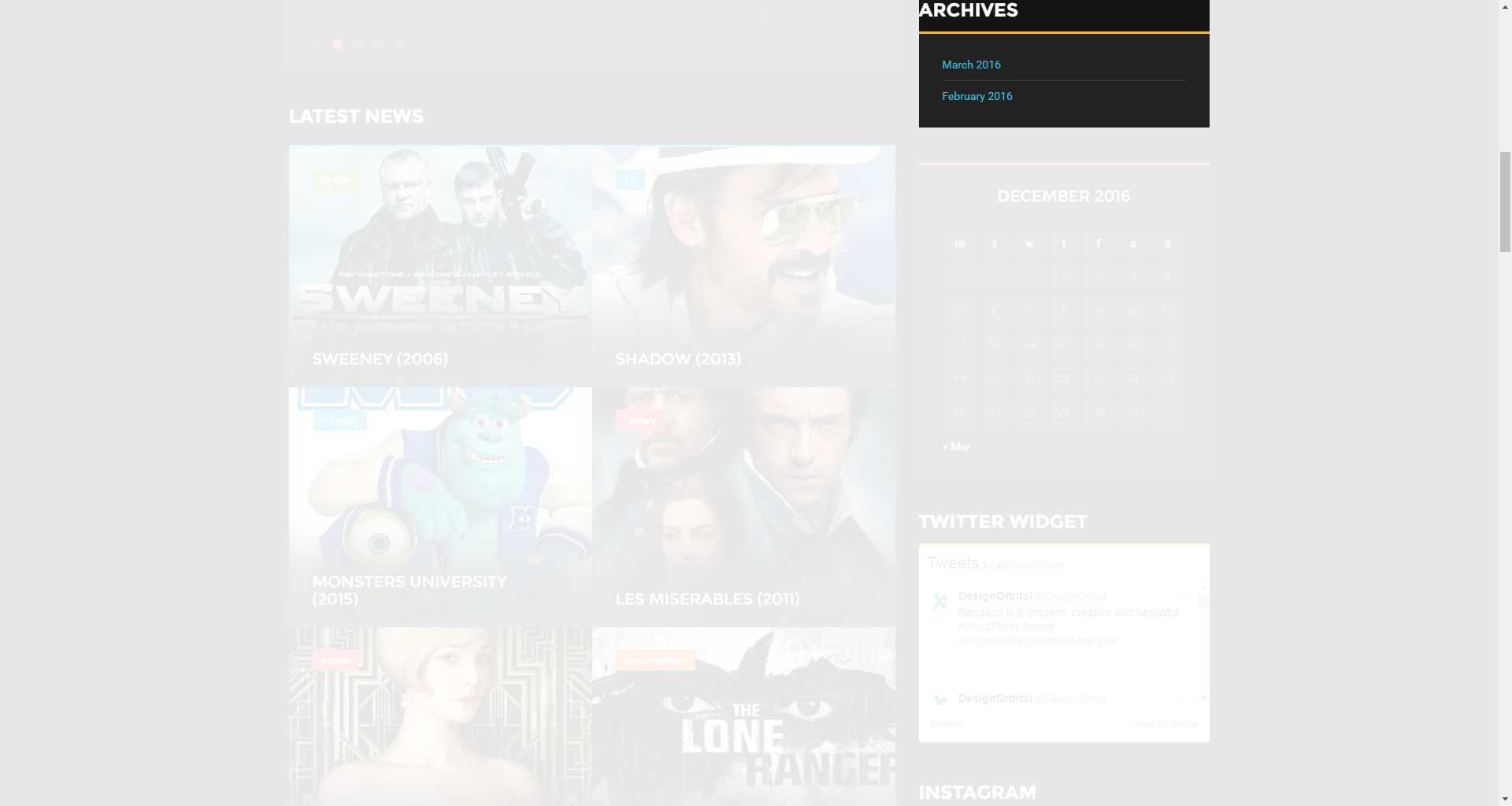
Task: Click the scroll-up arrow inside the Twitter widget
Action: 1203,589
